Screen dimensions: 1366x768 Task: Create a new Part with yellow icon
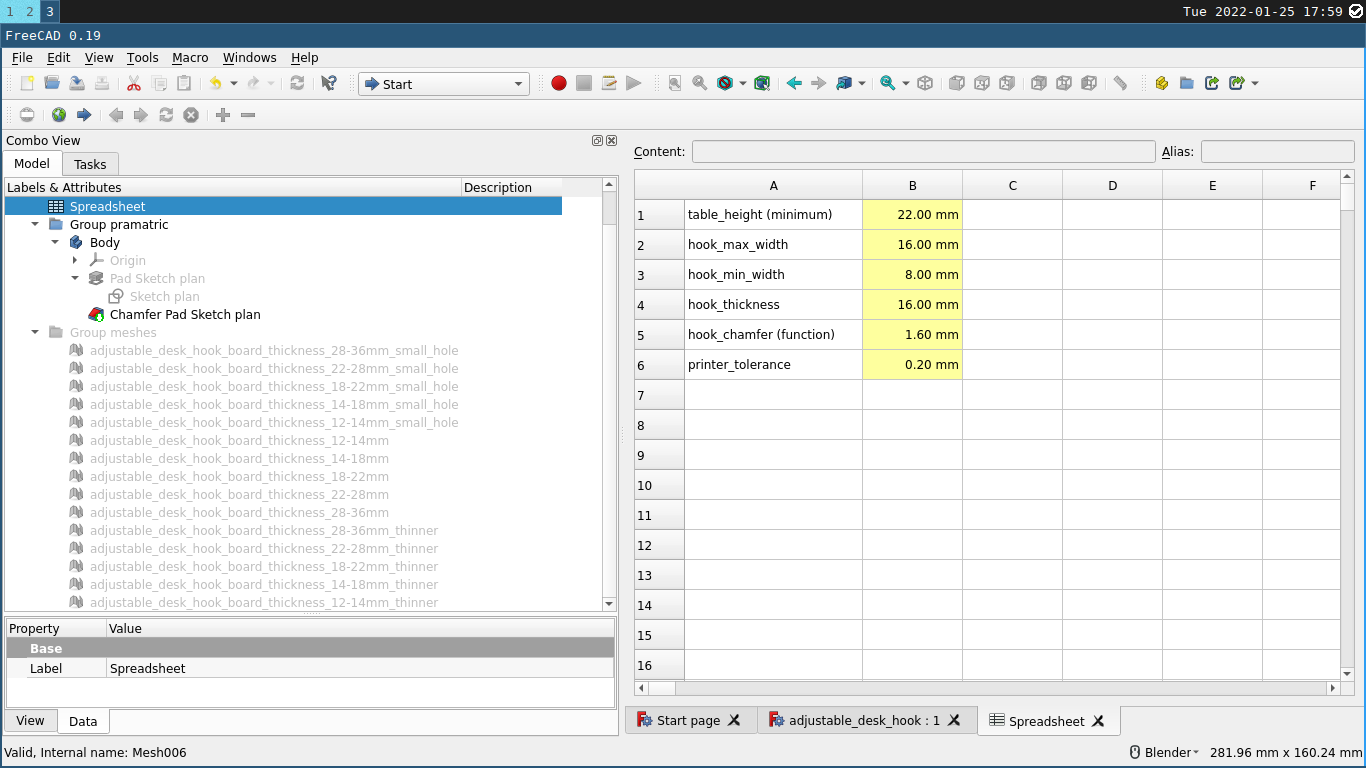coord(1162,84)
